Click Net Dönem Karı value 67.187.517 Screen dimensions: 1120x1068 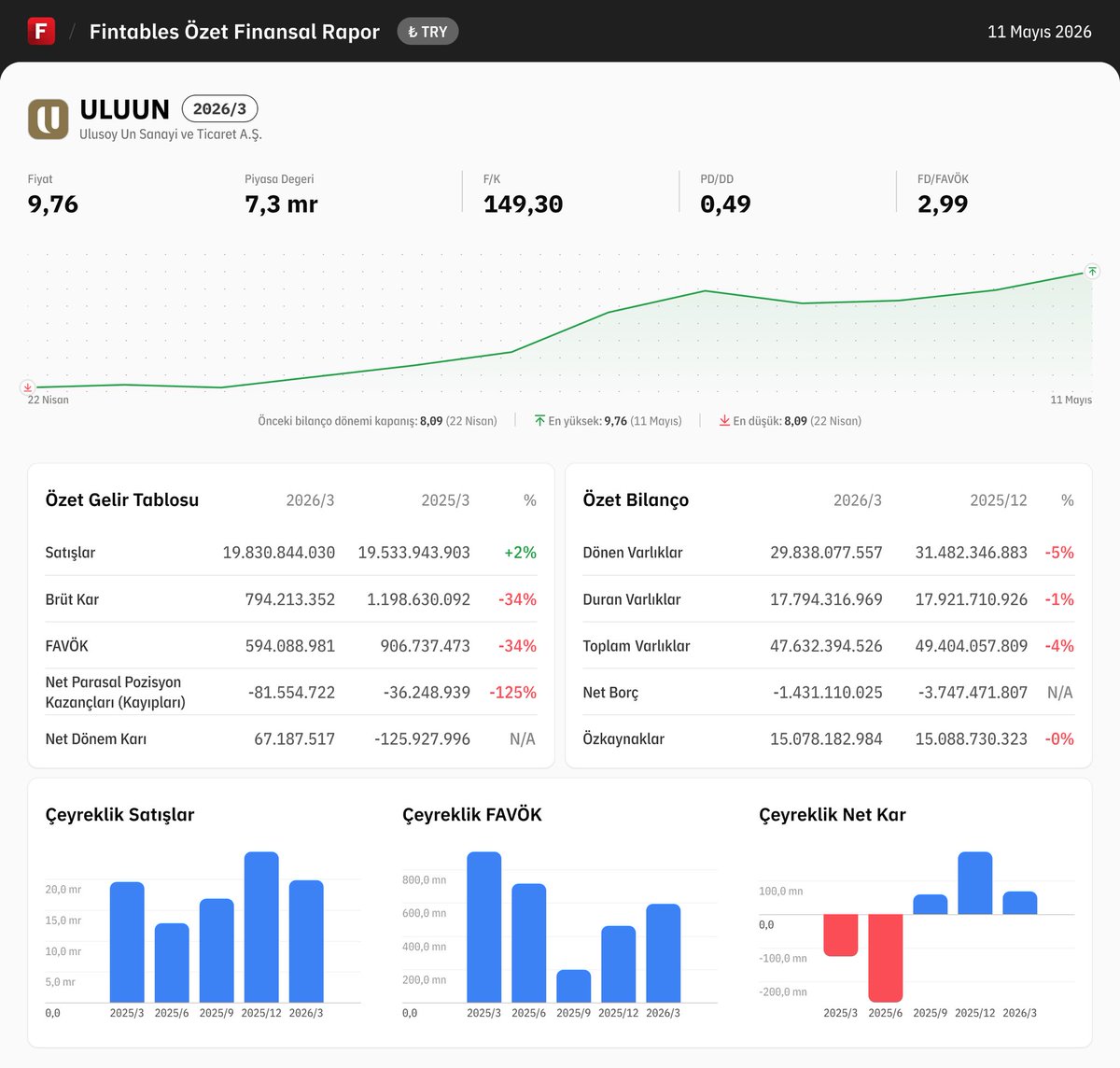(x=295, y=739)
